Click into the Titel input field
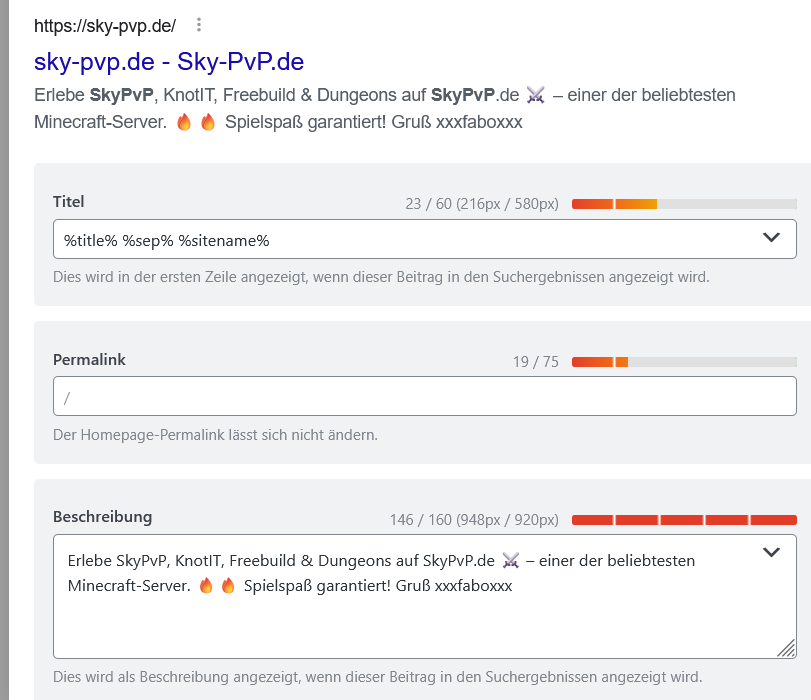 point(400,240)
